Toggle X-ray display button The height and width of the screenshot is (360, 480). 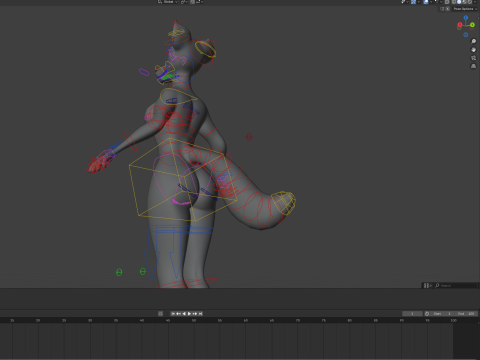tap(447, 2)
